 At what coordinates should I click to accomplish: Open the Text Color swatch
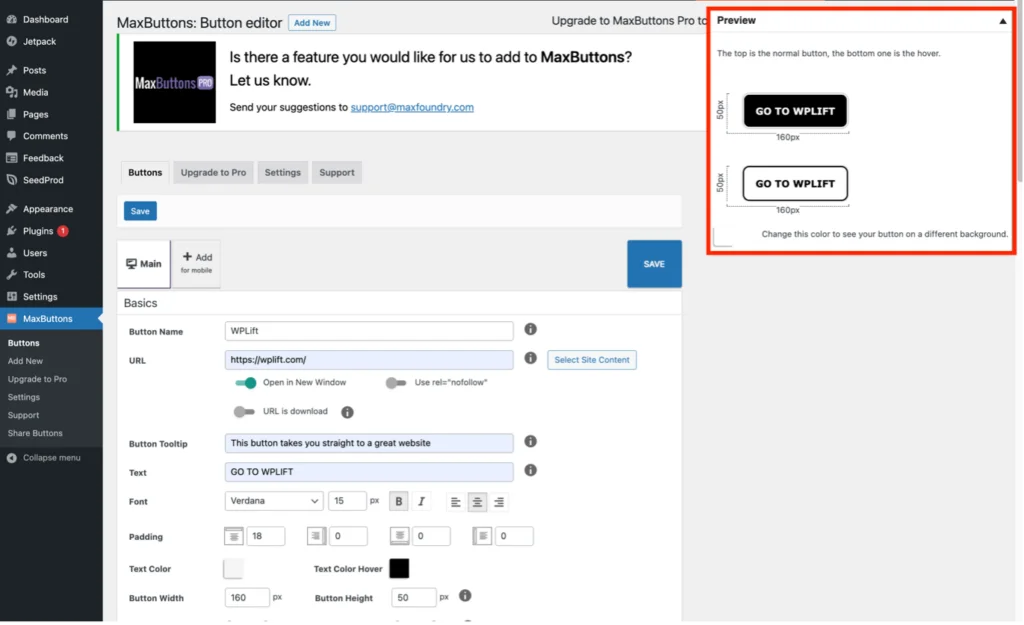(x=233, y=568)
